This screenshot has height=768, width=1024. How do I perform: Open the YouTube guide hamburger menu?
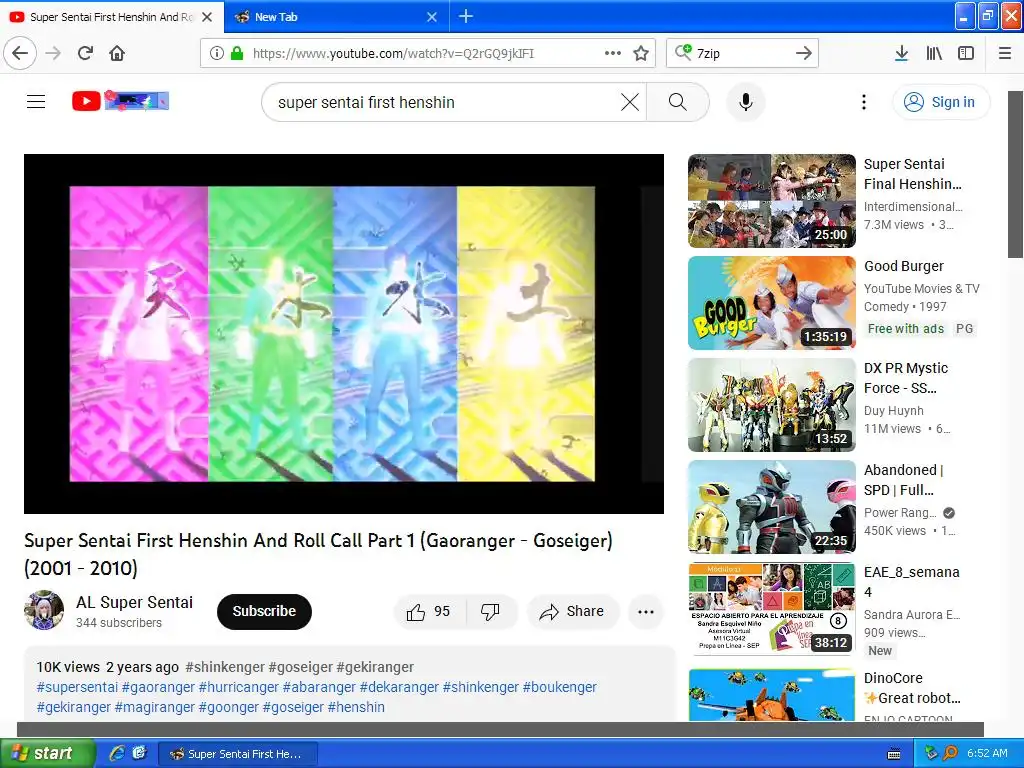(36, 101)
